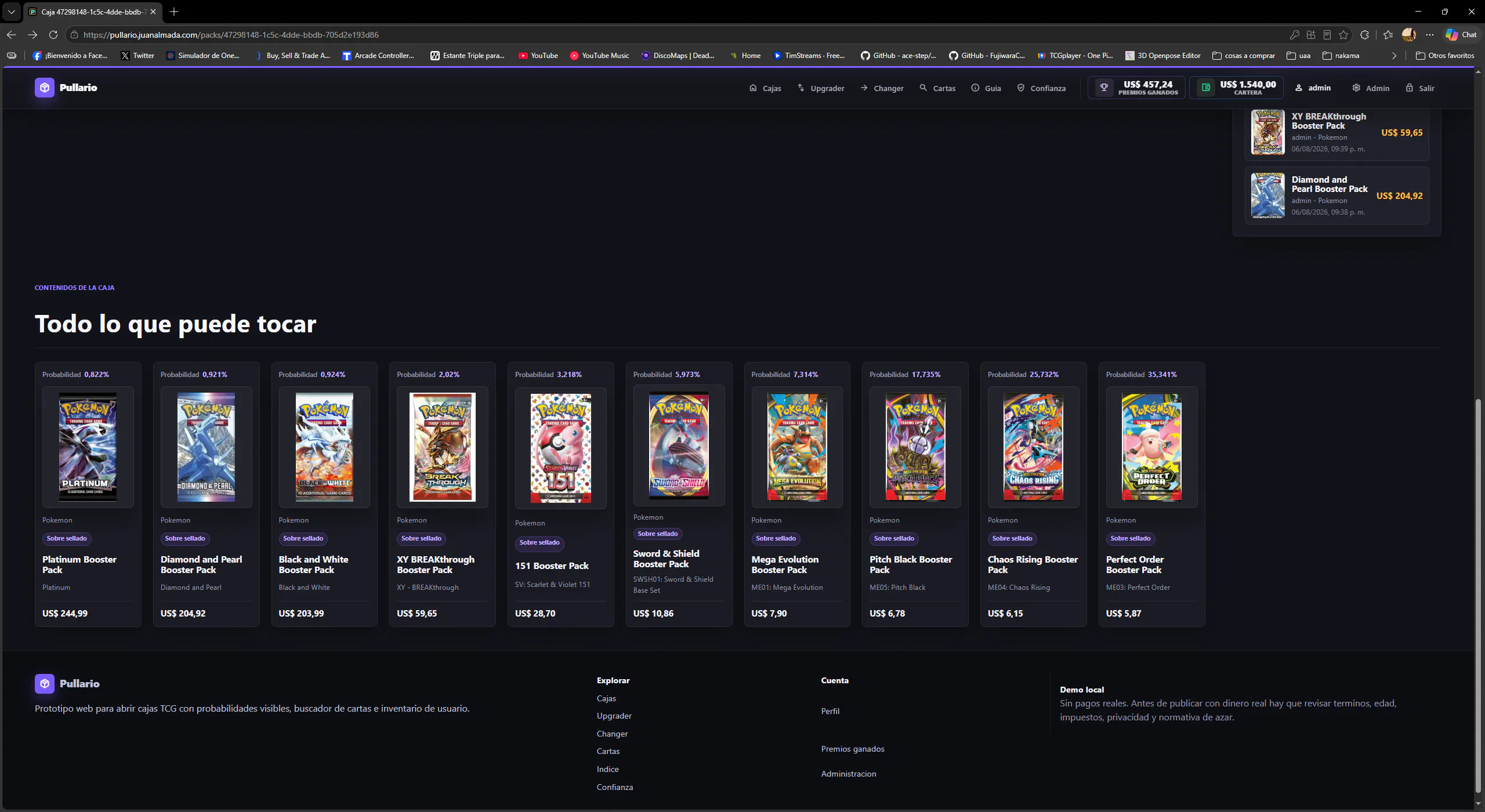Add page to favorites star icon

1343,35
